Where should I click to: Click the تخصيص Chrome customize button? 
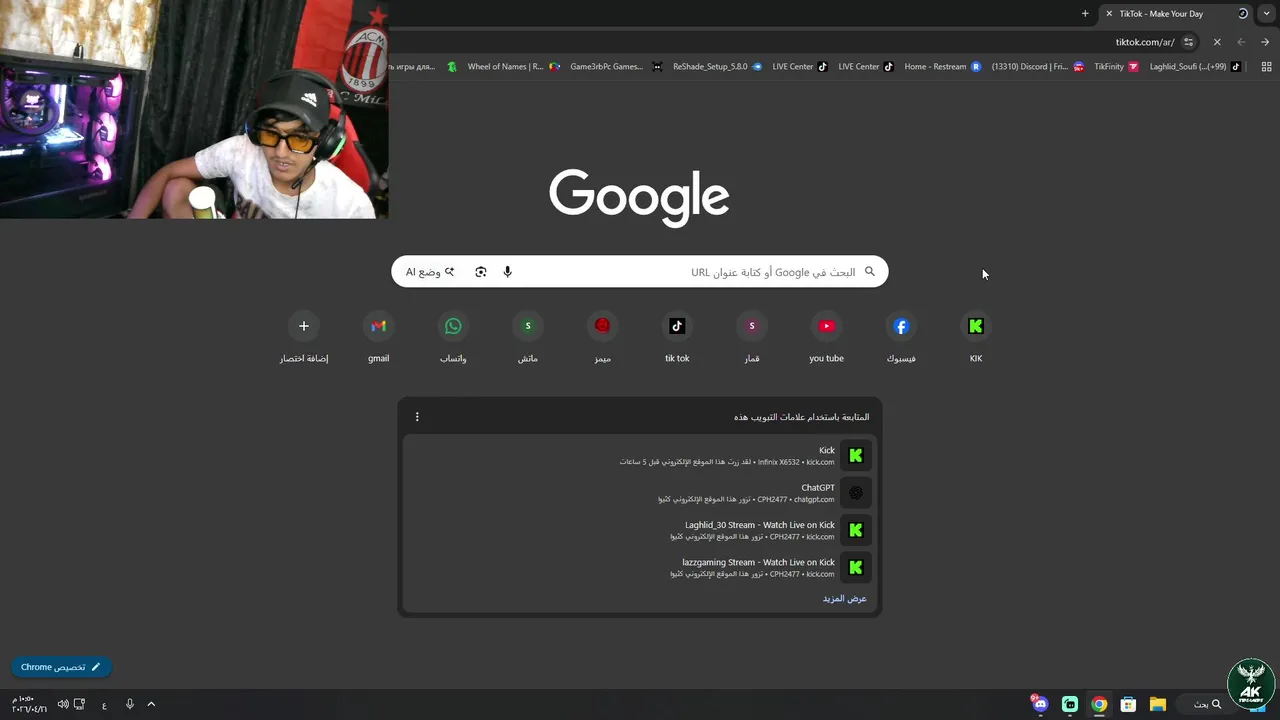(61, 667)
